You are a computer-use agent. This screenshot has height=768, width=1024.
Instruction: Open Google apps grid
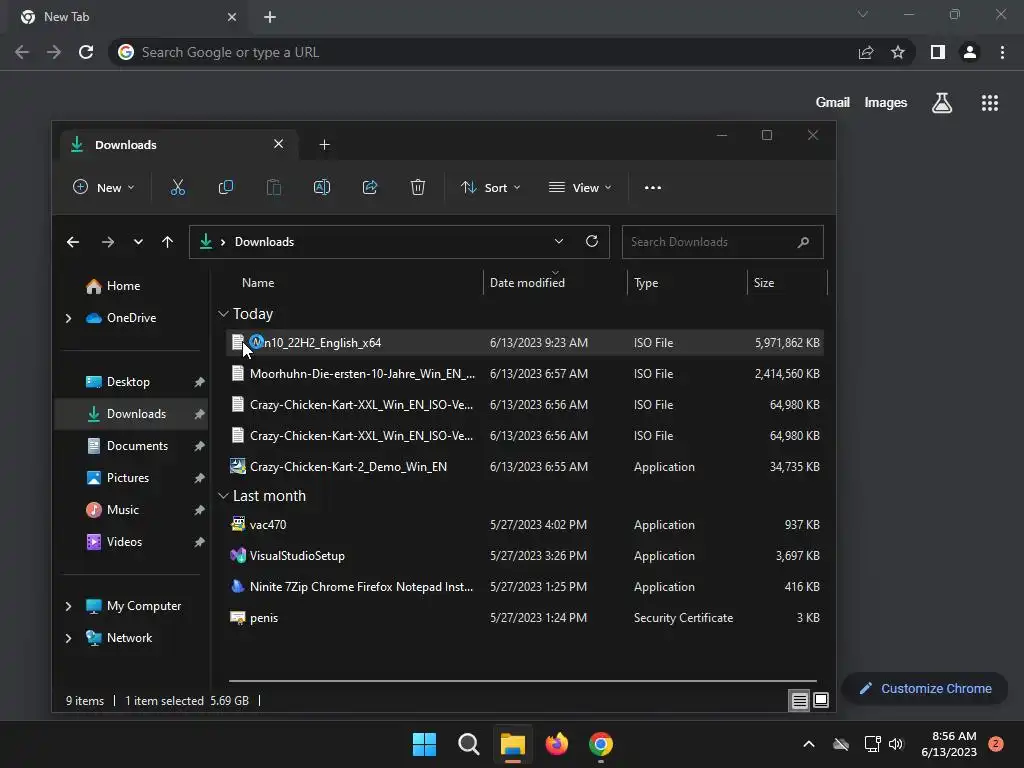(x=990, y=103)
